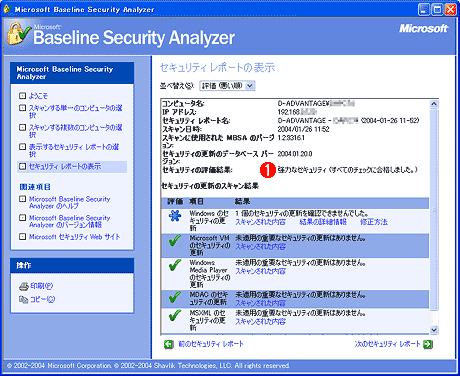
Task: Click the report vertical scrollbar thumb
Action: (x=434, y=209)
